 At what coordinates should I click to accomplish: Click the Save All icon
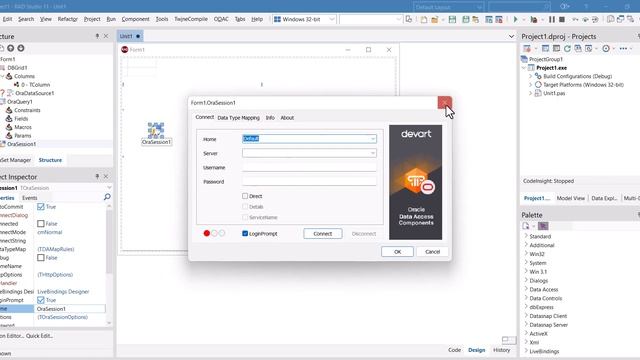pos(466,19)
